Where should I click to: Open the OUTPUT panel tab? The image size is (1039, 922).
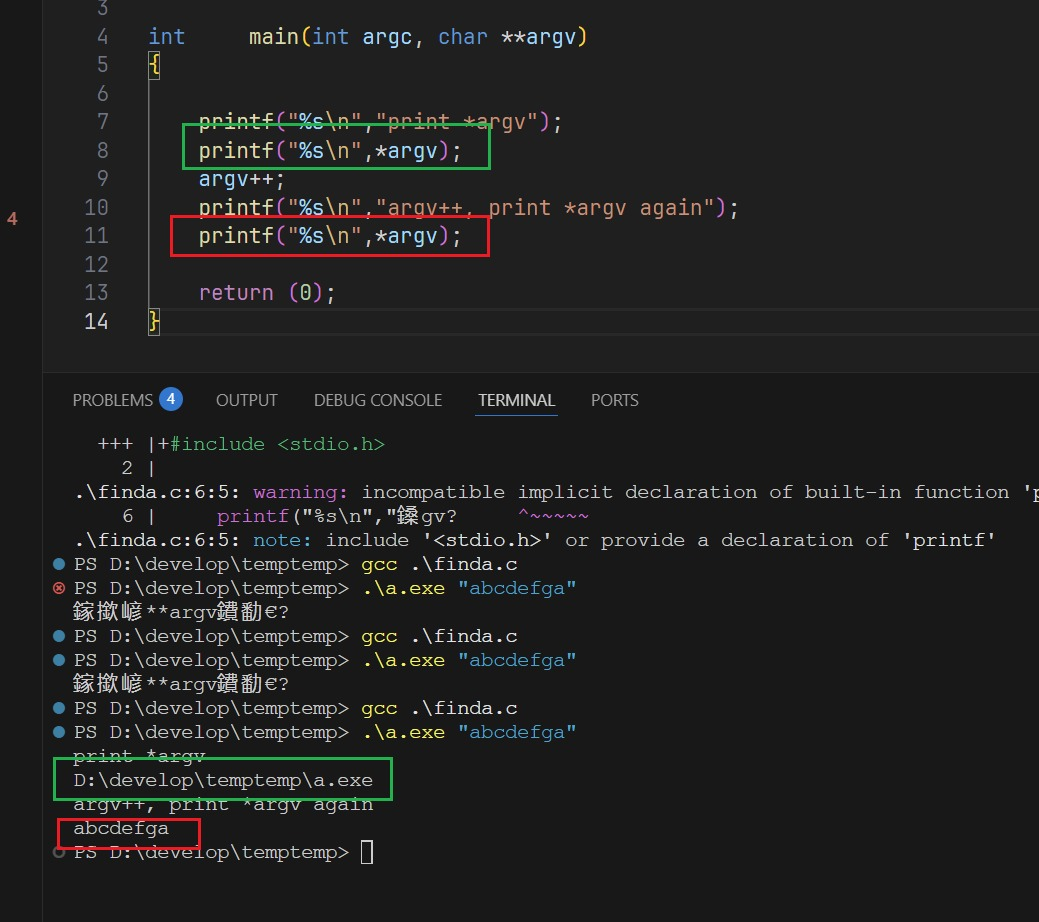246,400
